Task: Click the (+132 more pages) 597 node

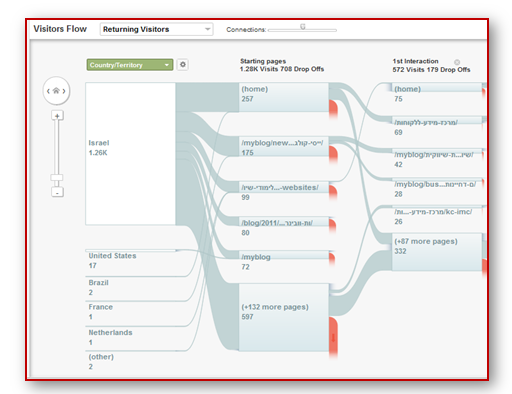Action: pos(284,317)
